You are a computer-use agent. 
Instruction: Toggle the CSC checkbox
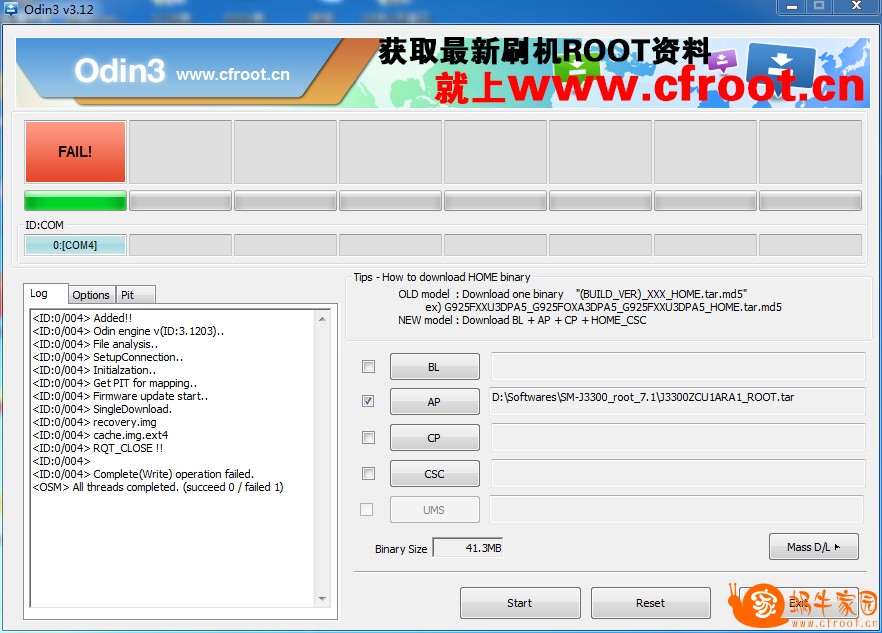(x=368, y=473)
